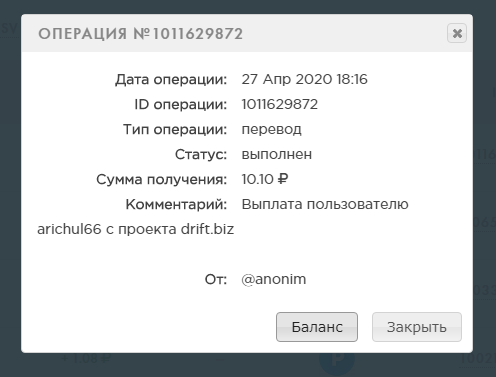Screen dimensions: 496x377
Task: Click the Закрыть button
Action: click(x=417, y=327)
